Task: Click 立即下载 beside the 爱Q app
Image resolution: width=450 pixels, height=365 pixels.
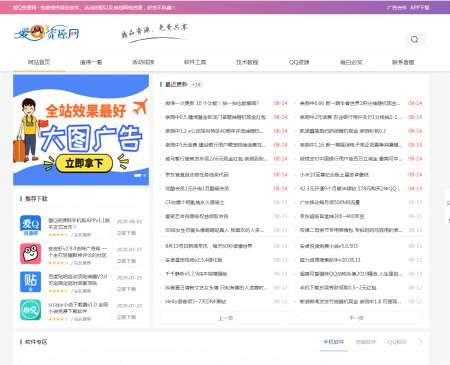Action: (126, 233)
